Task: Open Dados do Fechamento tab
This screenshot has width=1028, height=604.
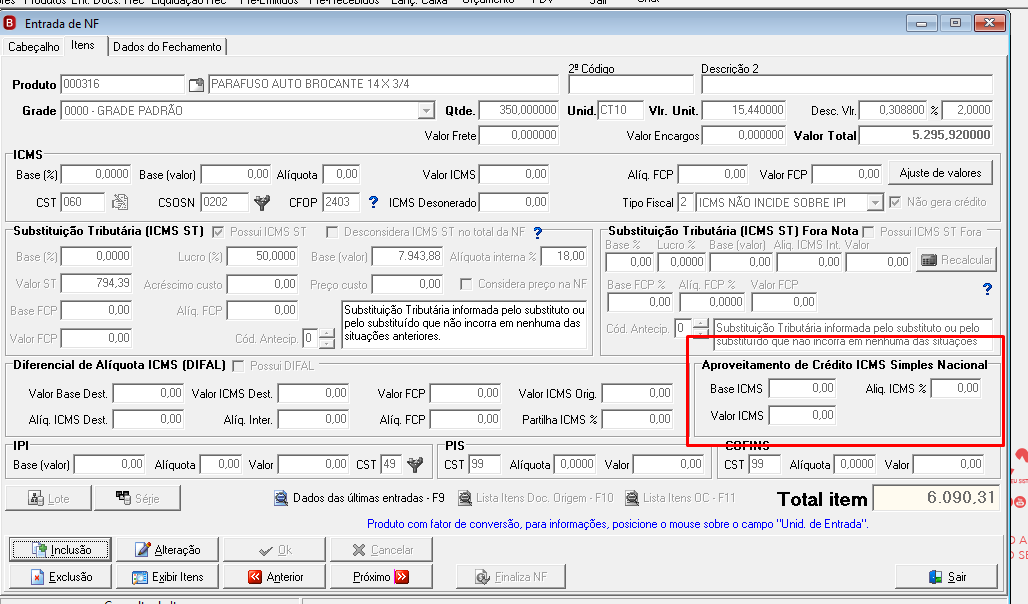Action: coord(167,47)
